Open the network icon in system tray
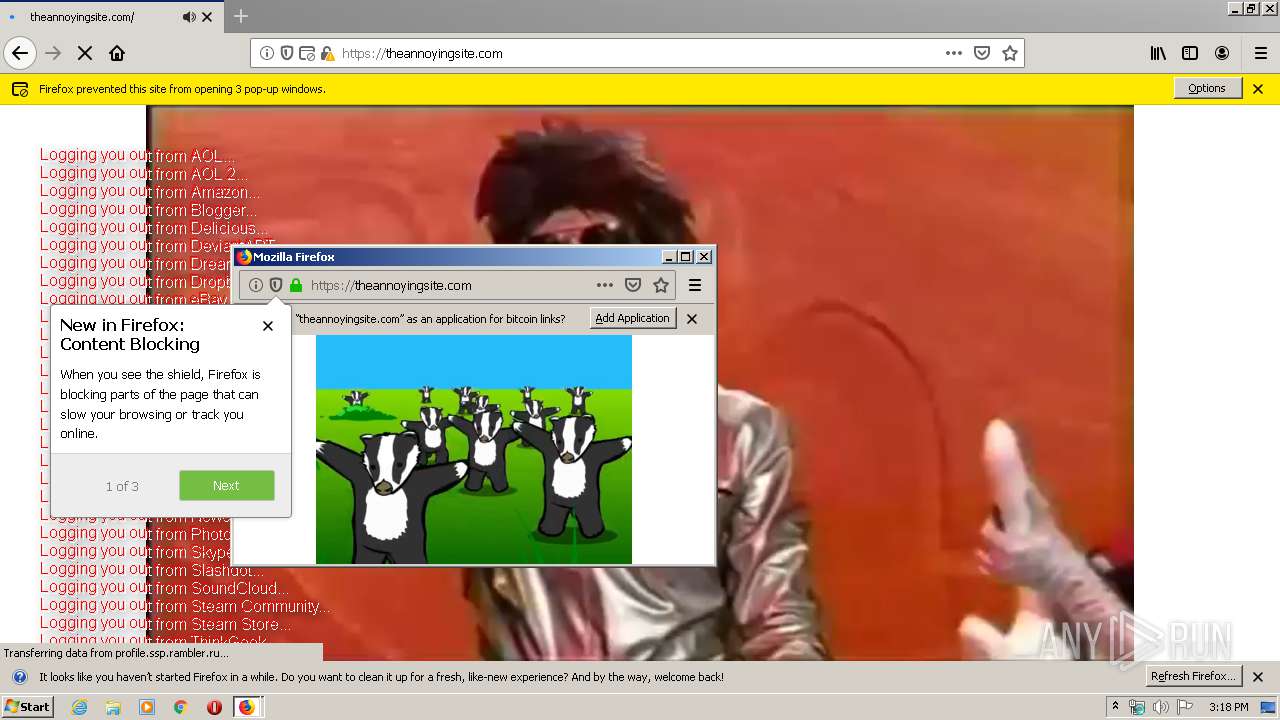1280x720 pixels. click(1137, 707)
